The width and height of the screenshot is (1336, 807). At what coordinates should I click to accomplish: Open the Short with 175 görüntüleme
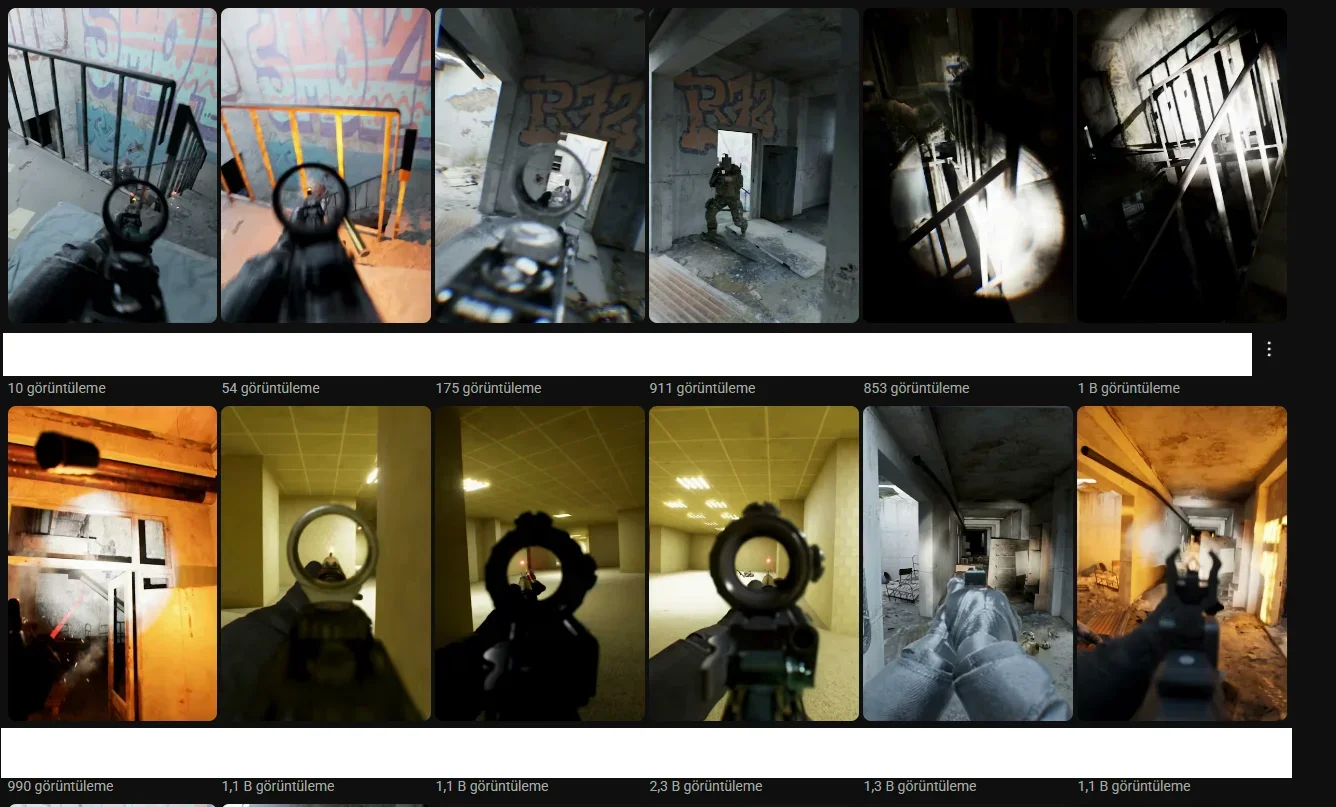point(540,166)
